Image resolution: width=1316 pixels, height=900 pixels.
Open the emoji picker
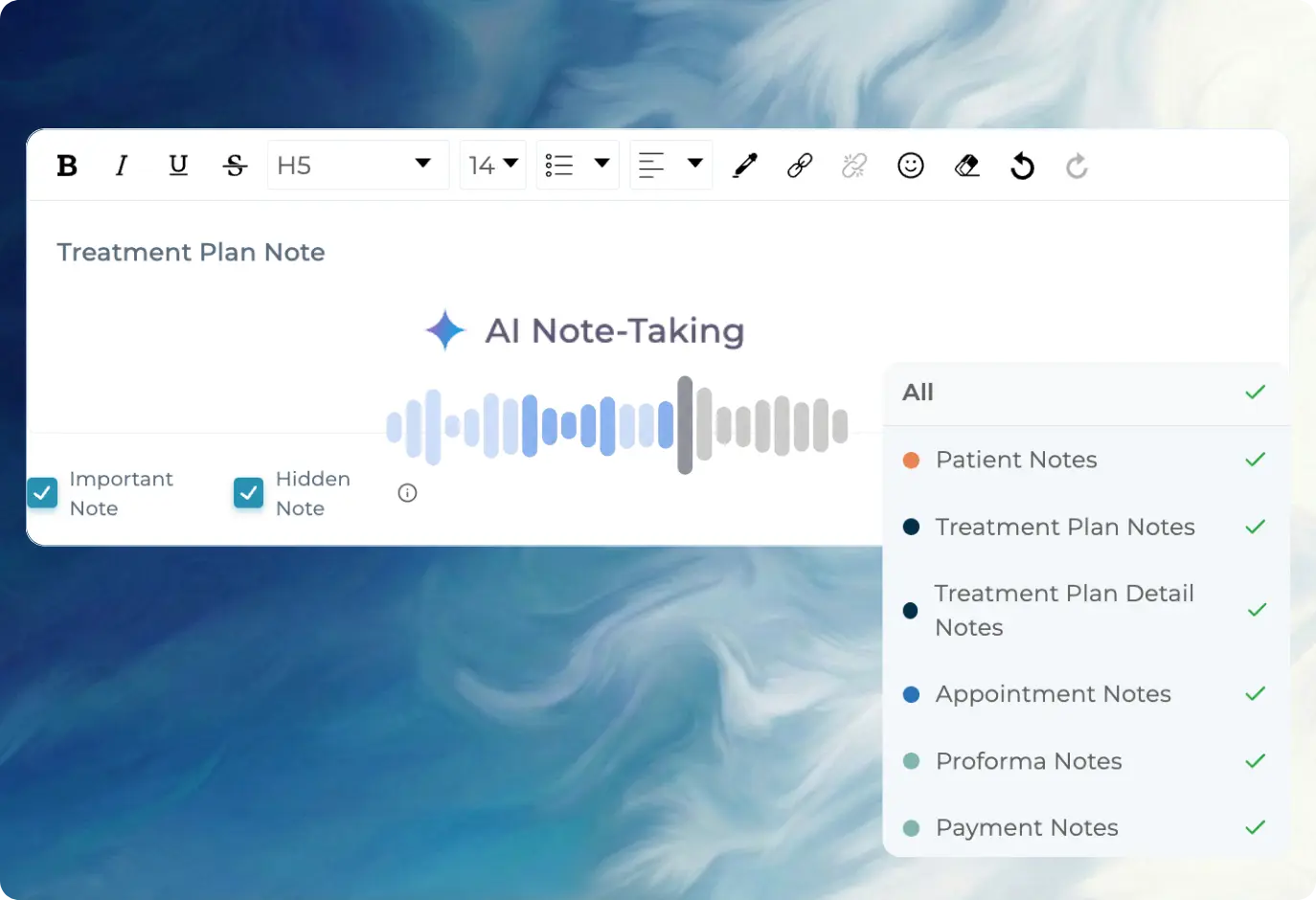[911, 165]
